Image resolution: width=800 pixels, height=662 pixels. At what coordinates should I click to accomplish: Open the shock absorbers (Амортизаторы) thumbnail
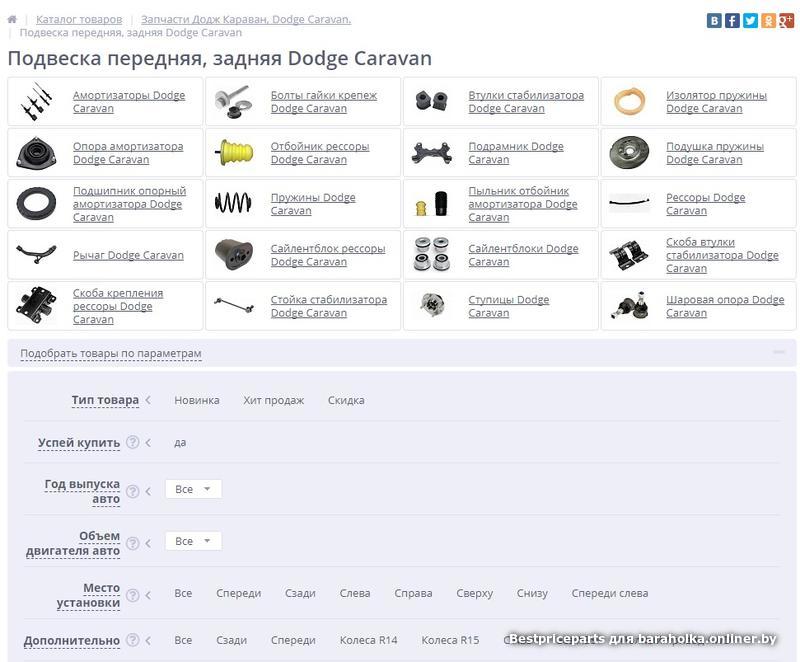[x=36, y=101]
